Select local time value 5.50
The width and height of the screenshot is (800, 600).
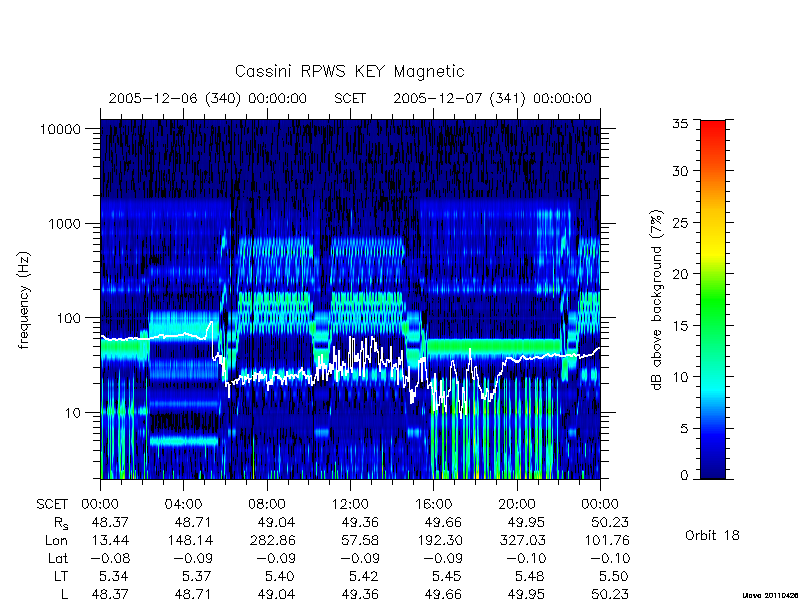coord(614,577)
